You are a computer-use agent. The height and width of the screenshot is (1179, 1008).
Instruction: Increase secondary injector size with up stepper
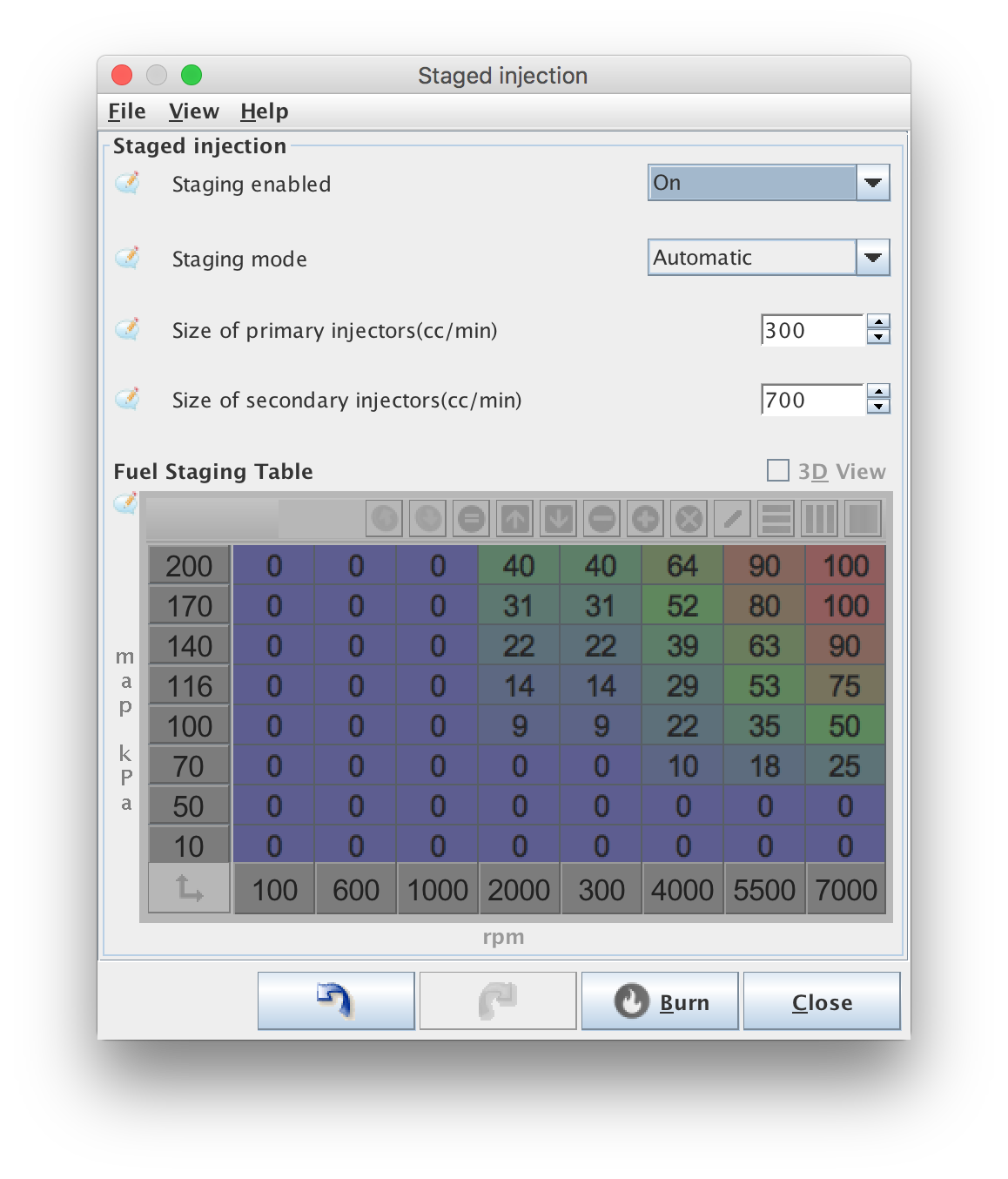click(x=879, y=391)
